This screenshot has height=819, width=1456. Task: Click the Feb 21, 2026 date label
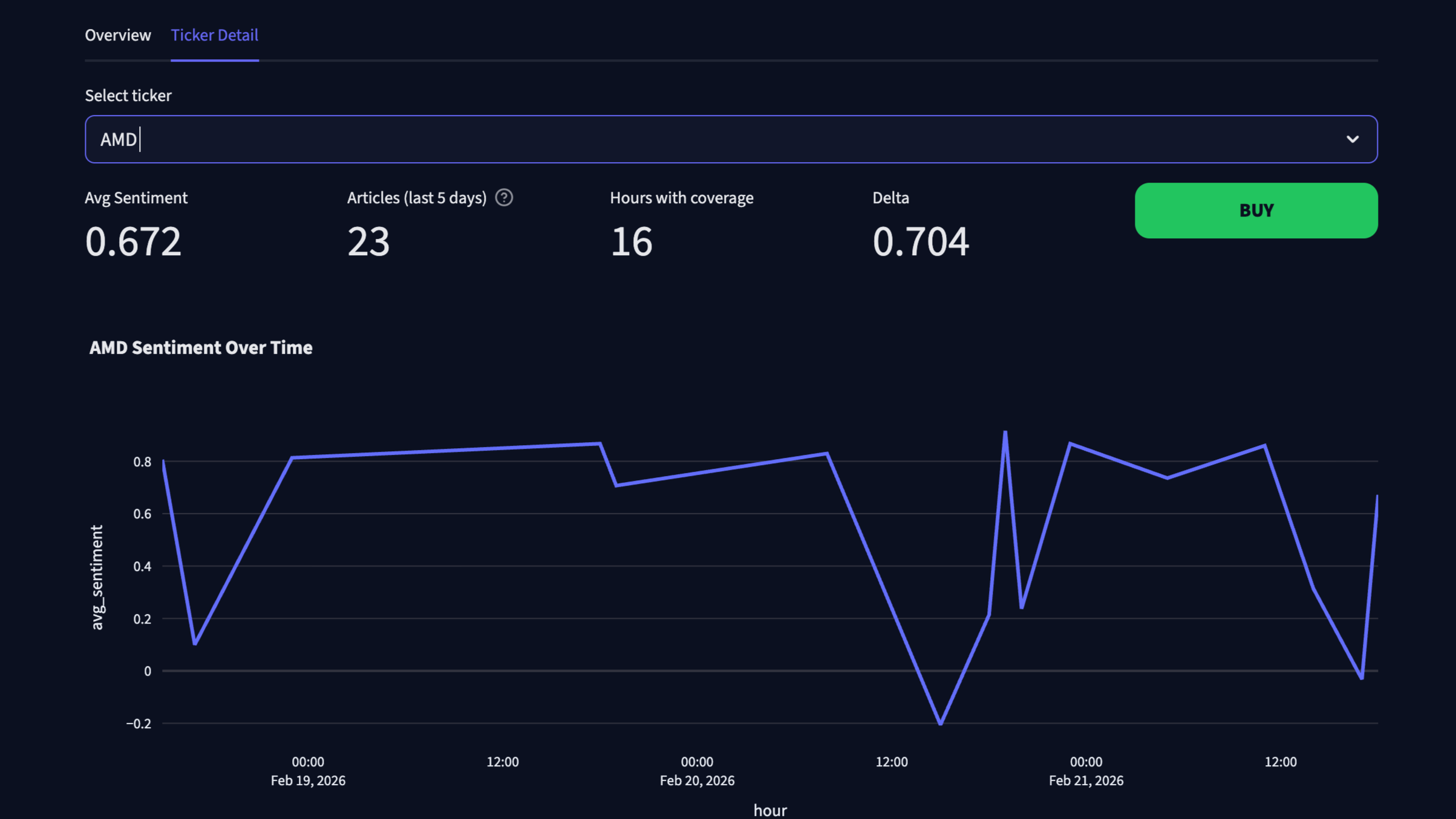coord(1085,780)
